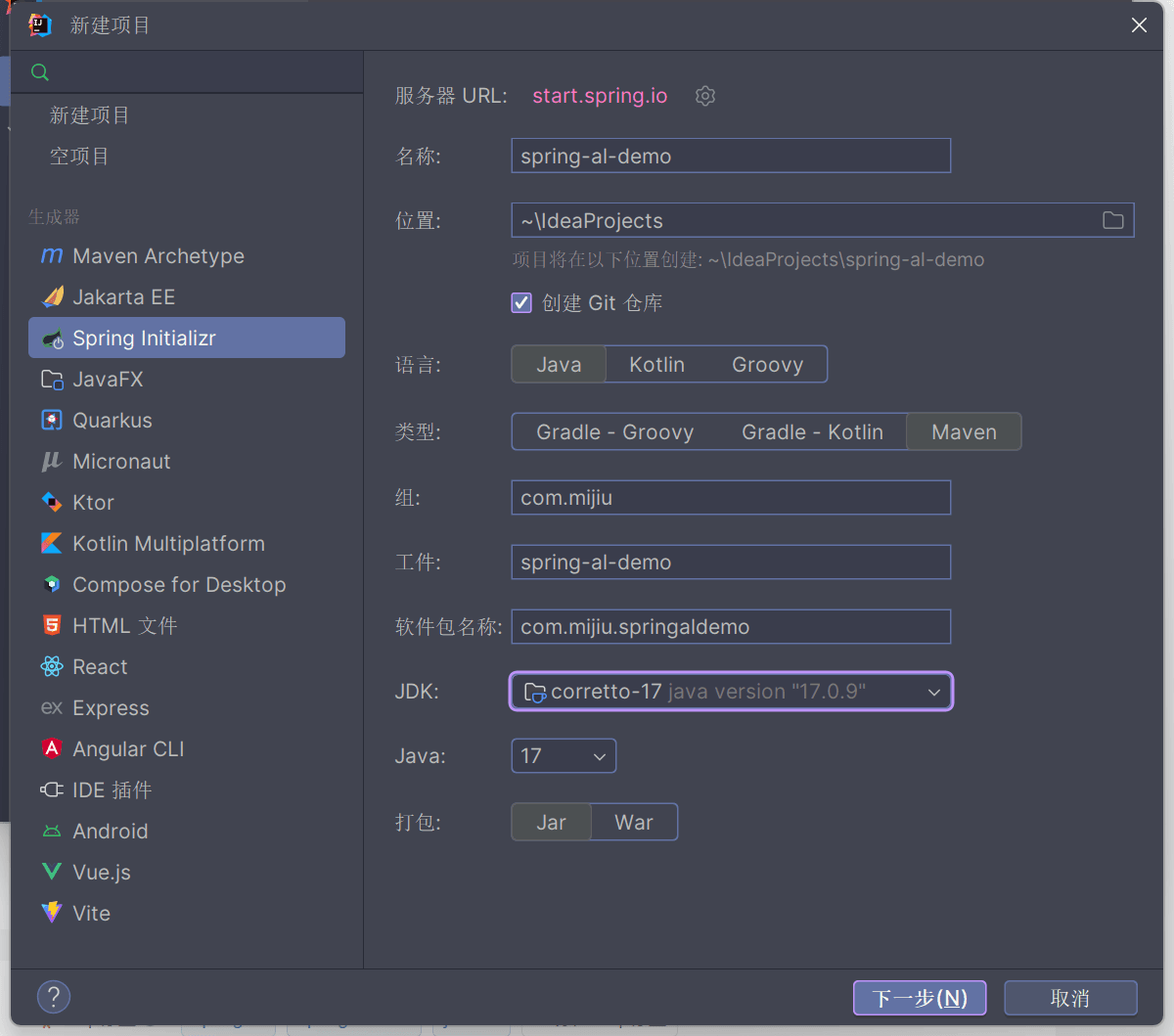Click the IDE plugin plug icon
The height and width of the screenshot is (1036, 1174).
[x=52, y=790]
